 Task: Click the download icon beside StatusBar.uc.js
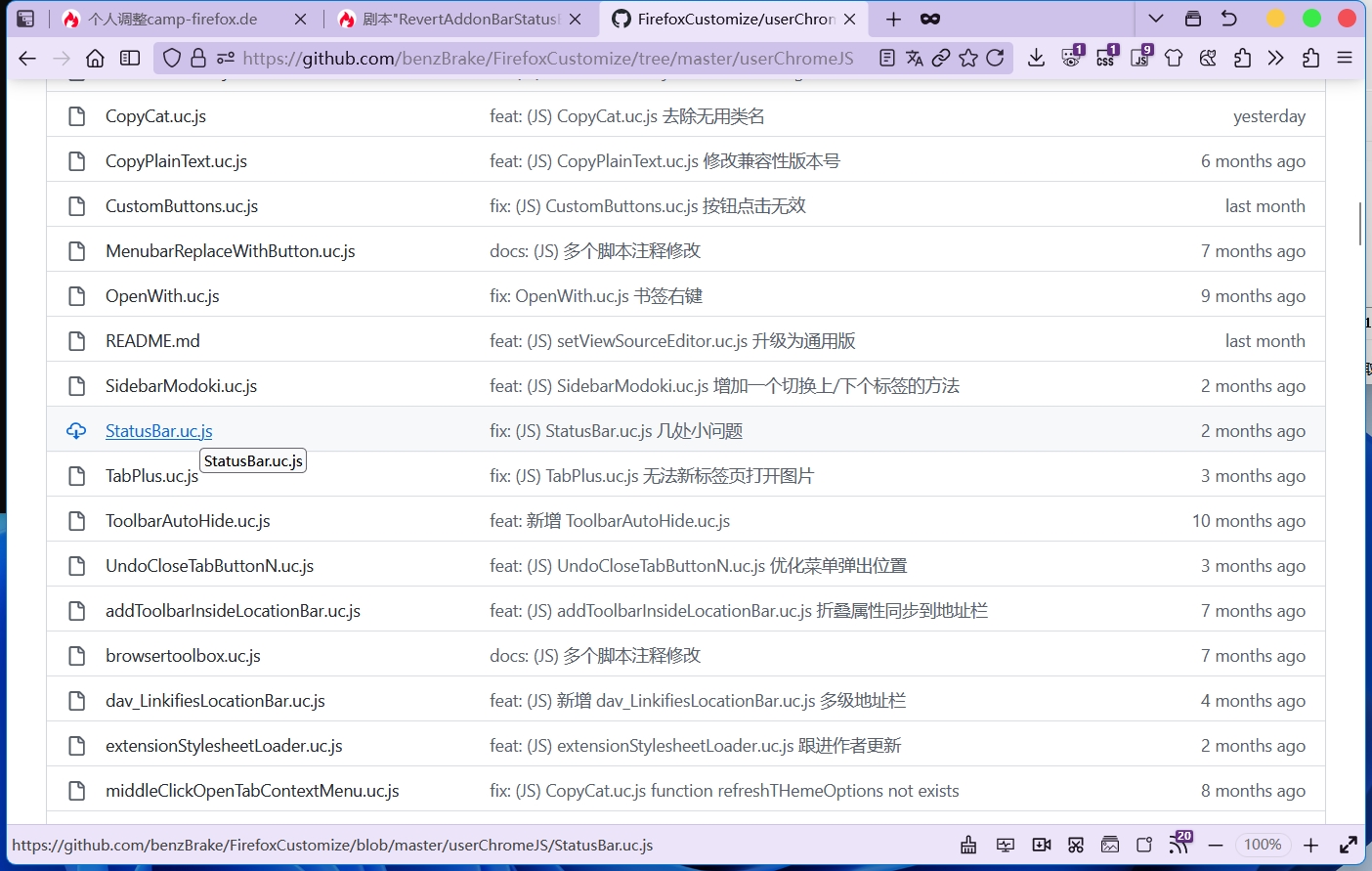(x=76, y=431)
